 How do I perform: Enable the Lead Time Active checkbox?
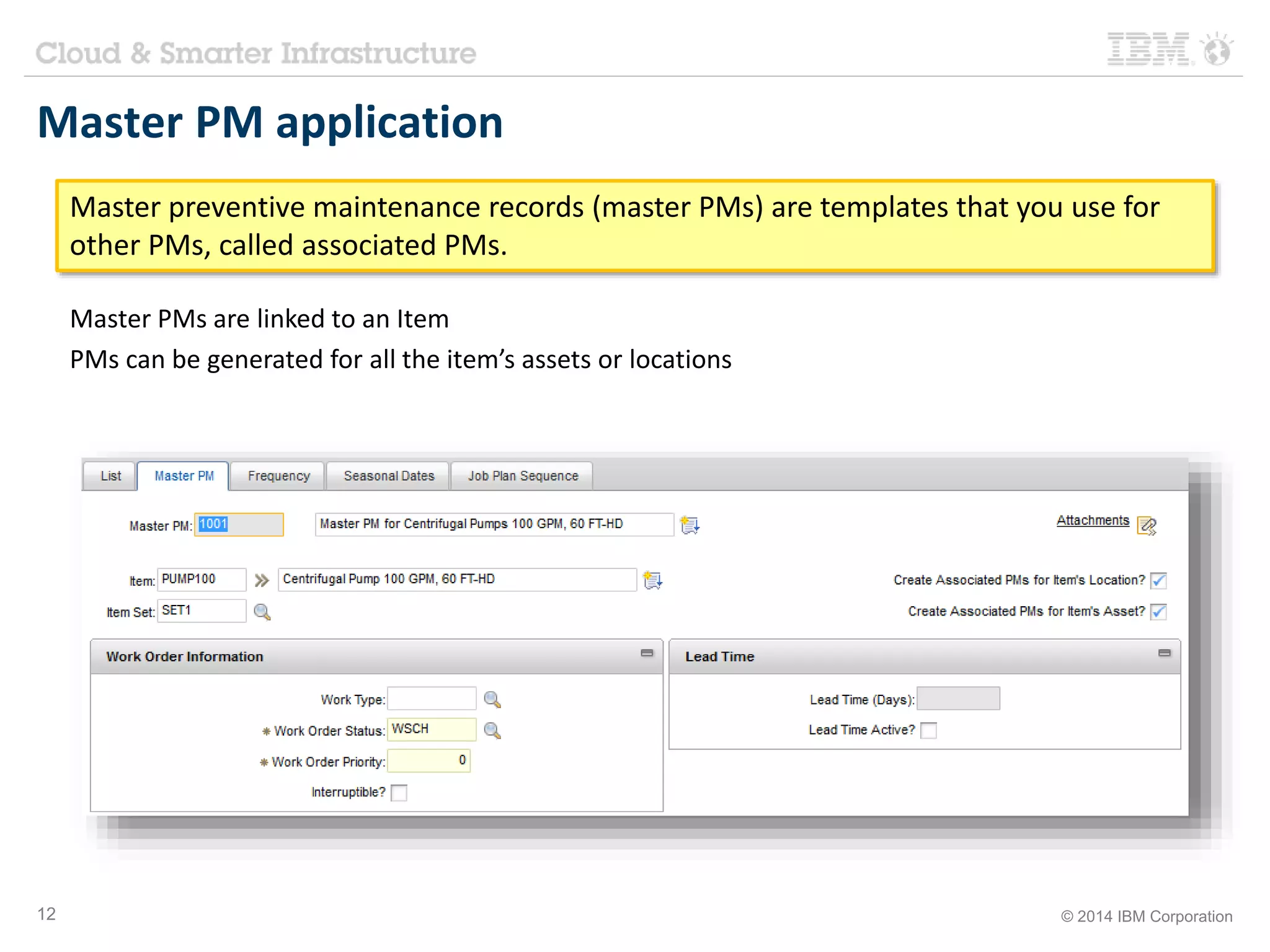928,731
